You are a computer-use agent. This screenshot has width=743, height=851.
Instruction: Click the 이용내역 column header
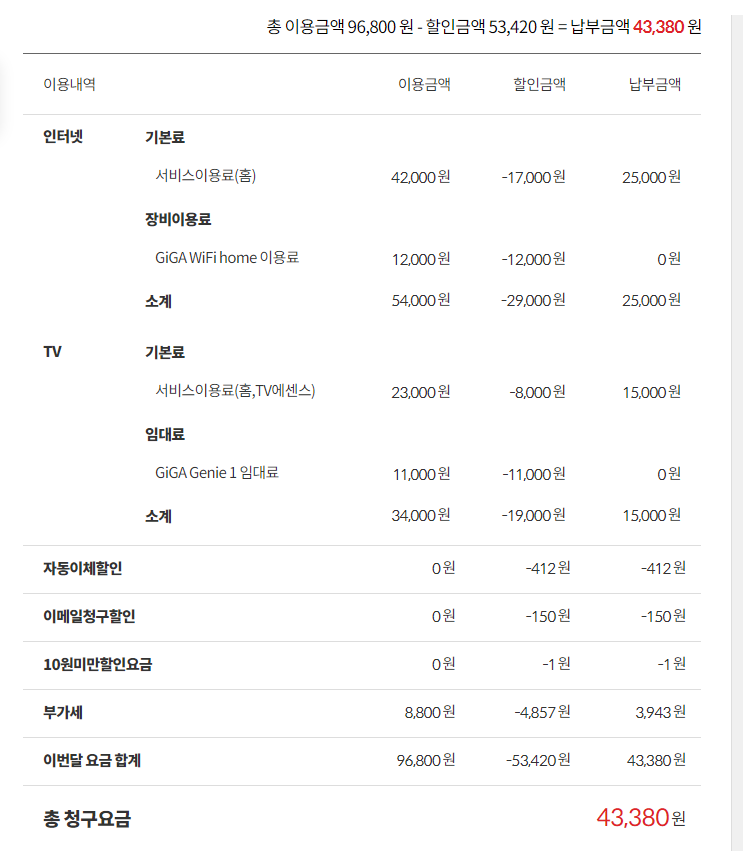coord(69,84)
